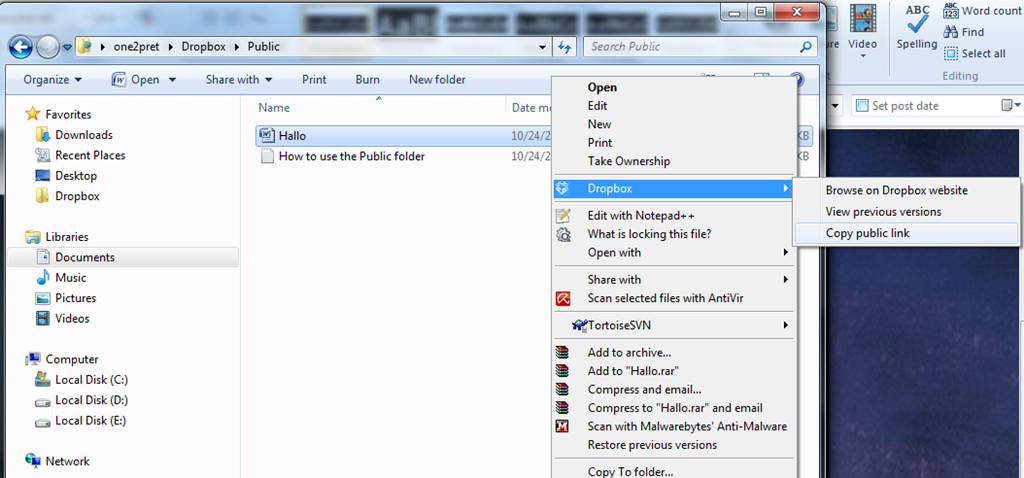Image resolution: width=1024 pixels, height=478 pixels.
Task: Click the Word count icon
Action: coord(951,10)
